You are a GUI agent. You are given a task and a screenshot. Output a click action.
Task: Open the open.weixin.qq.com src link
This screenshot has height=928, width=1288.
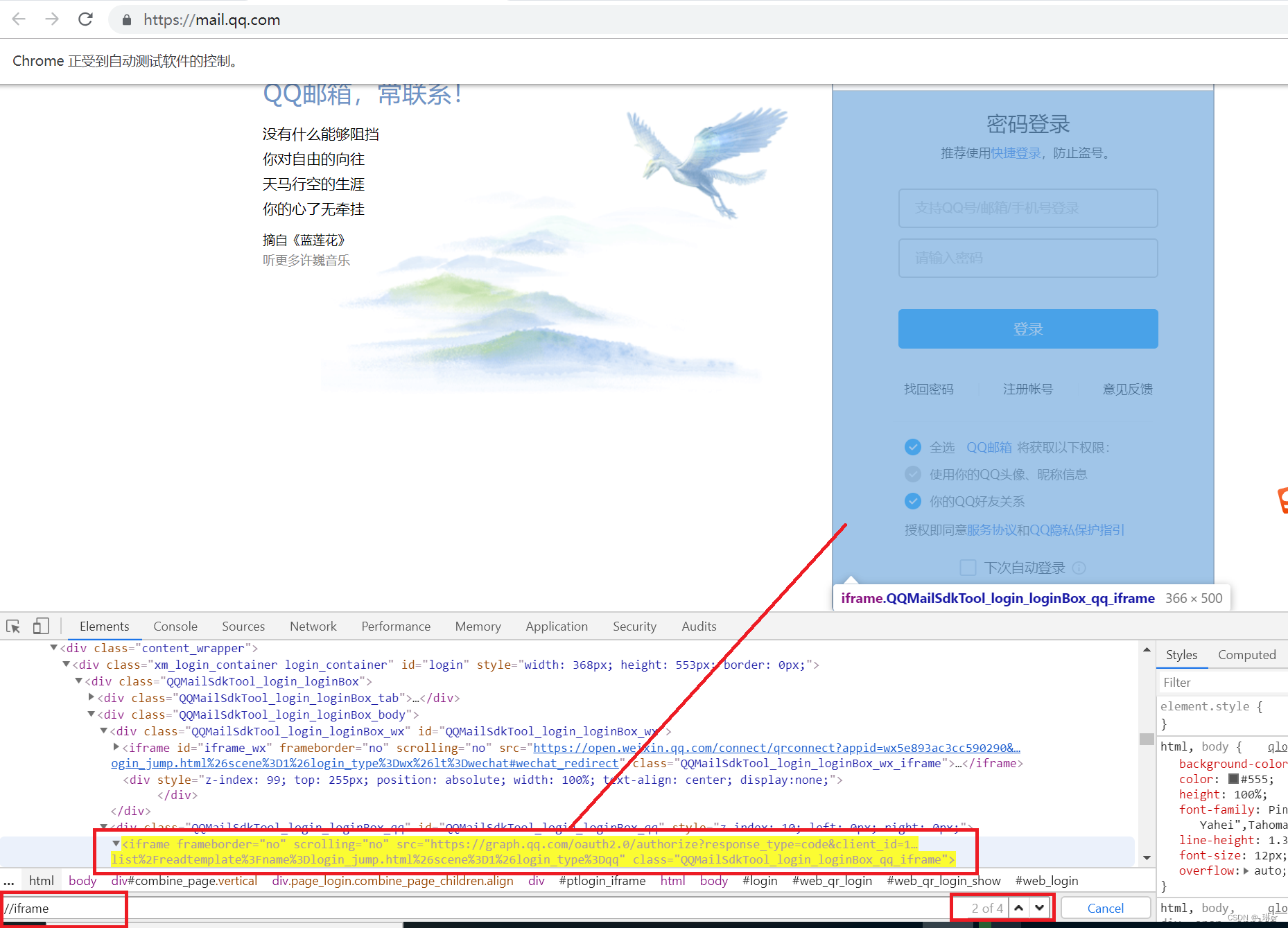click(x=776, y=748)
